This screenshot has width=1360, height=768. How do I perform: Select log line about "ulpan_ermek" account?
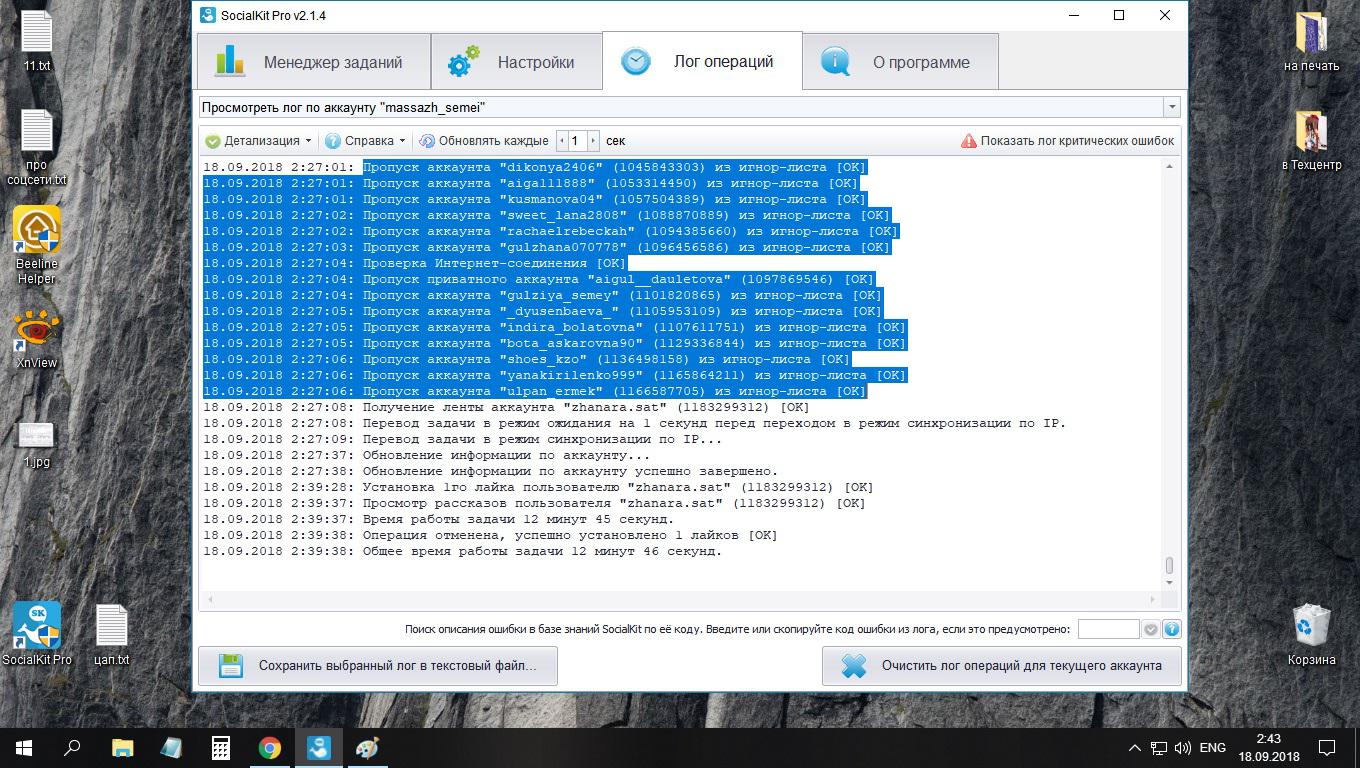[535, 391]
